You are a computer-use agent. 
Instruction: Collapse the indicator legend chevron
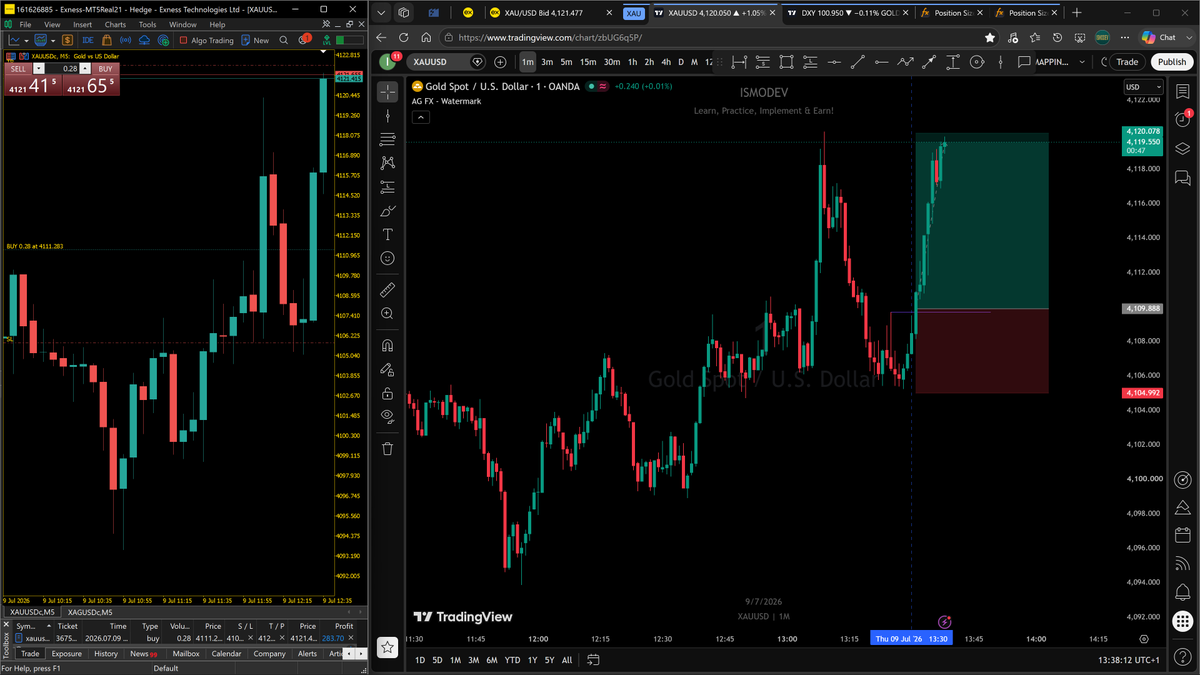421,117
